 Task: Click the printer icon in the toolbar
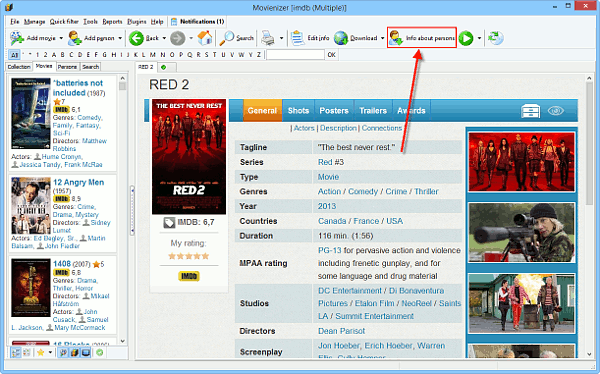[267, 38]
